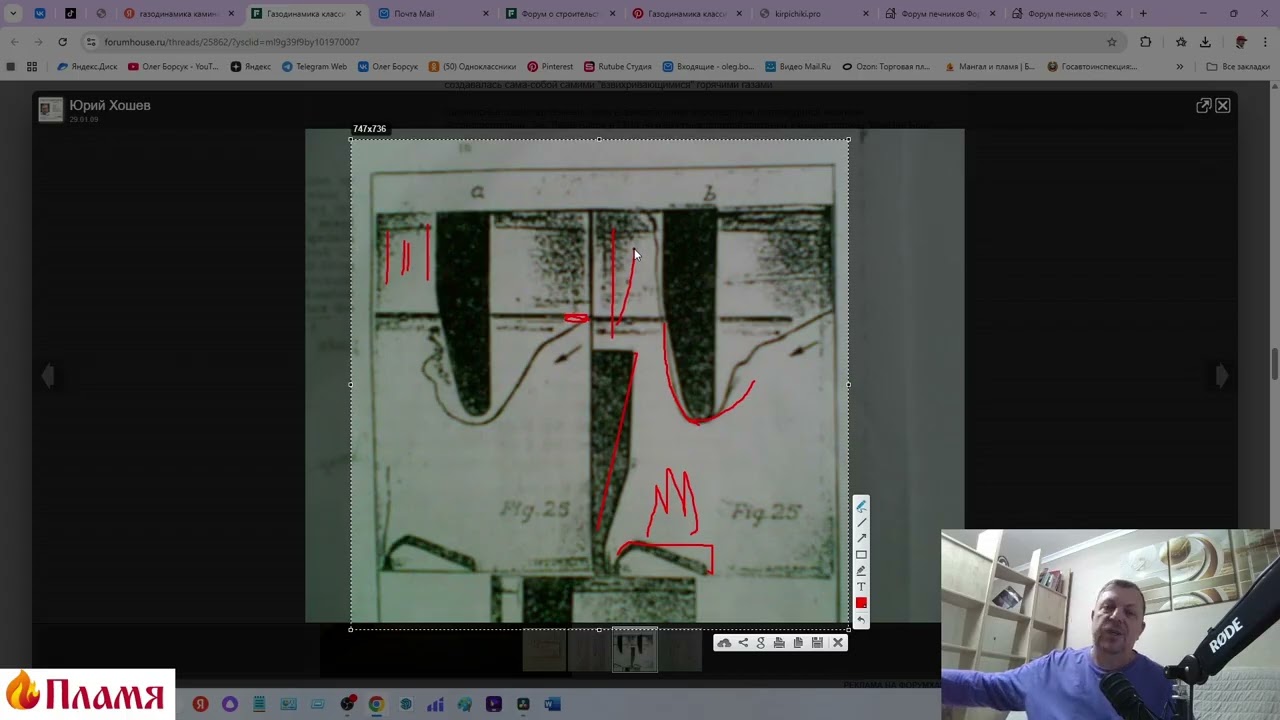
Task: Open Telegram Web bookmark
Action: click(x=314, y=67)
